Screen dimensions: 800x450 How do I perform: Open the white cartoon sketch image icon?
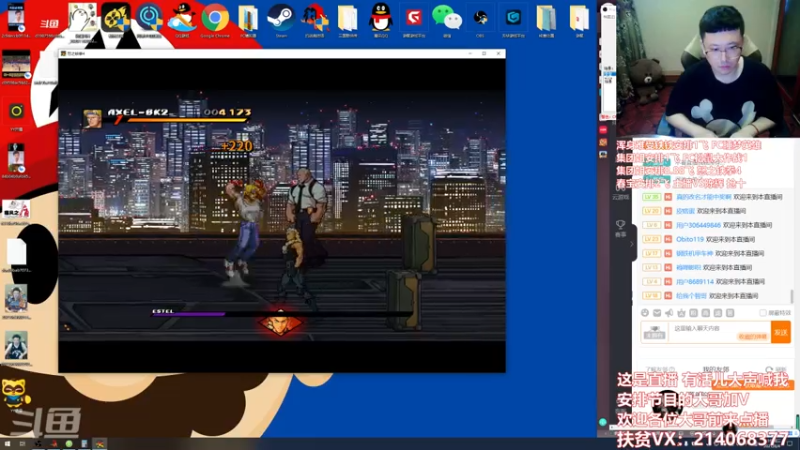83,18
